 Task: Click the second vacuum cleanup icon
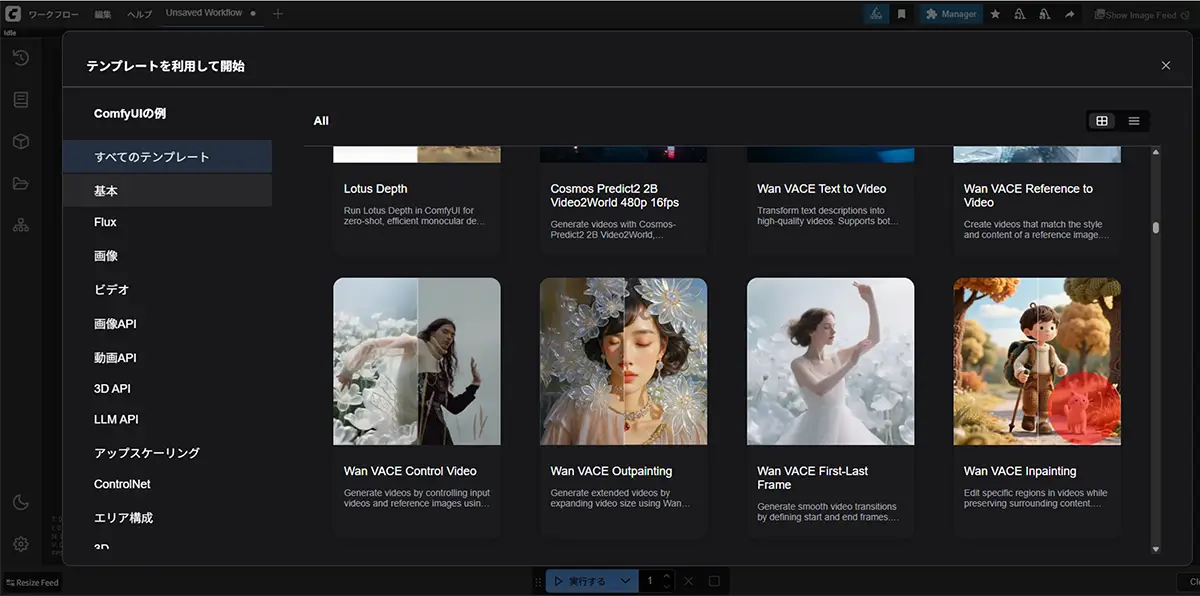1045,14
